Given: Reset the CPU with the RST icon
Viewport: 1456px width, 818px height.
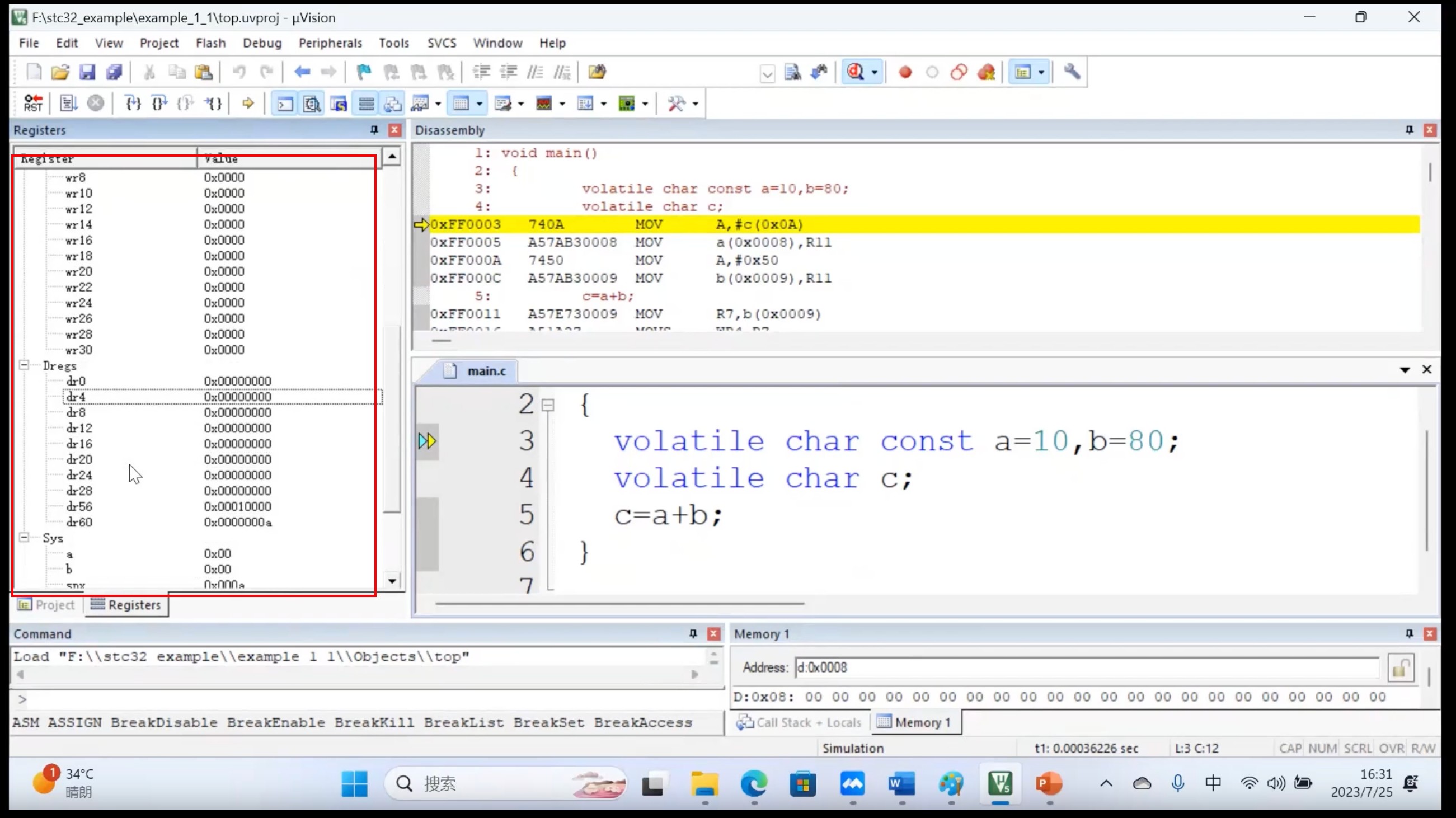Looking at the screenshot, I should [33, 104].
